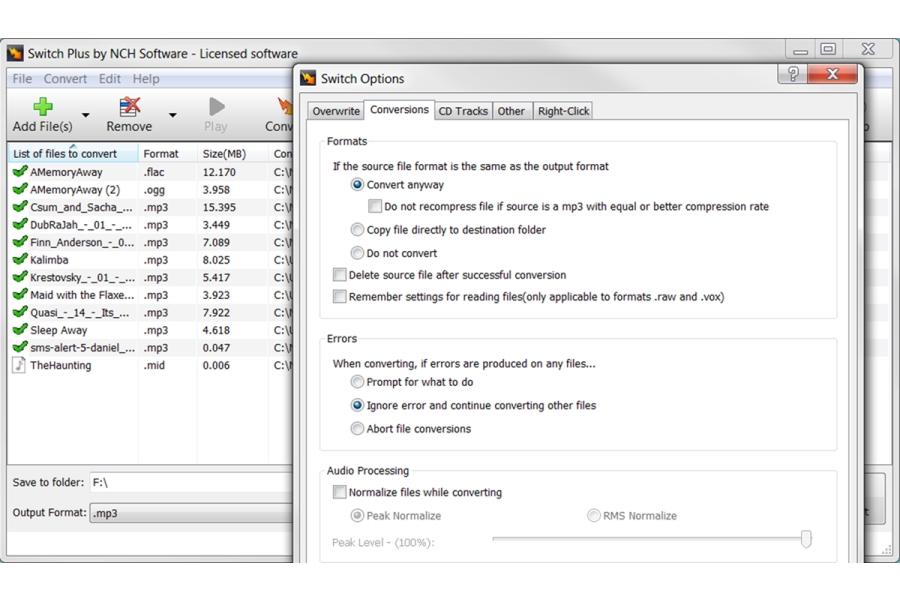Click green check icon beside DubRaJah
The image size is (900, 600).
(20, 224)
